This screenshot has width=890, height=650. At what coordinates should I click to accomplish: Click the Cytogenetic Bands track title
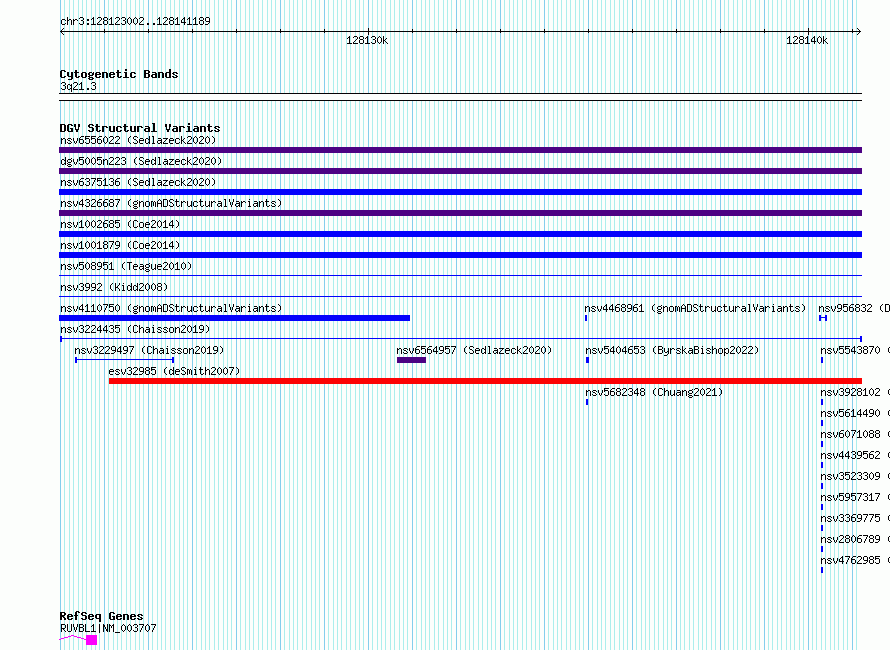pyautogui.click(x=119, y=74)
